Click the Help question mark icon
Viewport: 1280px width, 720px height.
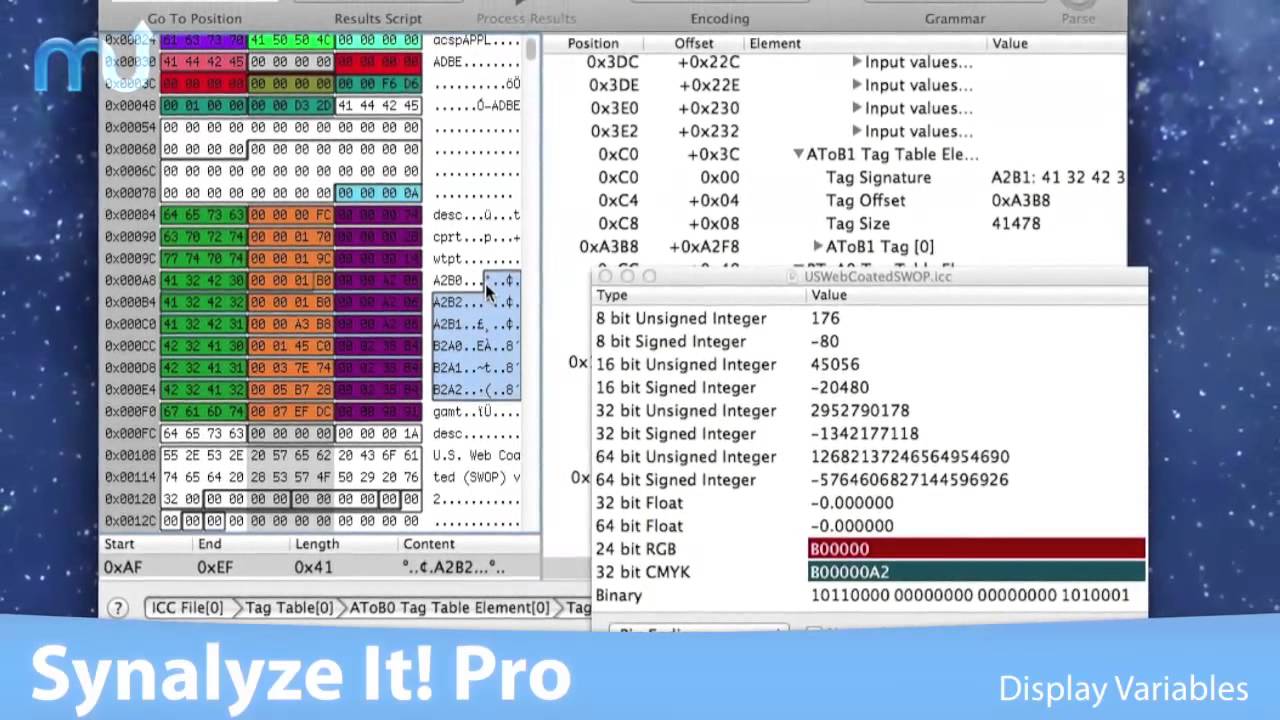point(117,607)
